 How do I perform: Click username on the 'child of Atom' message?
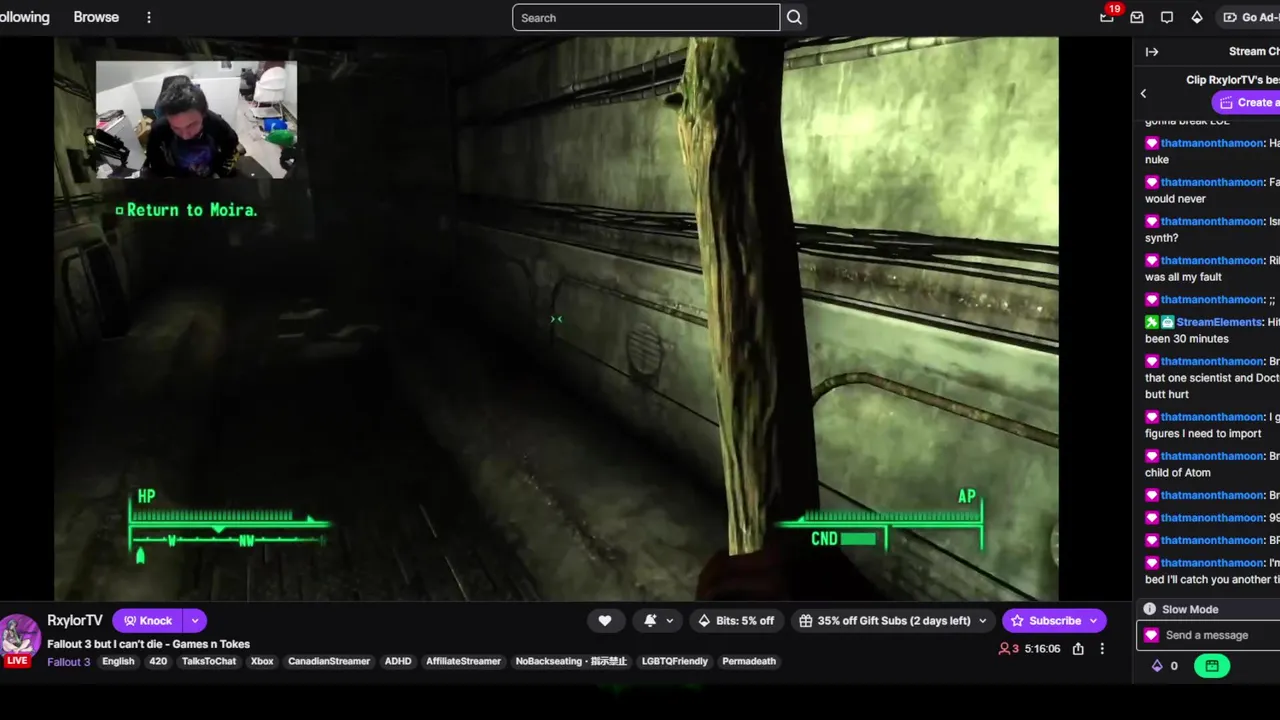click(1212, 456)
